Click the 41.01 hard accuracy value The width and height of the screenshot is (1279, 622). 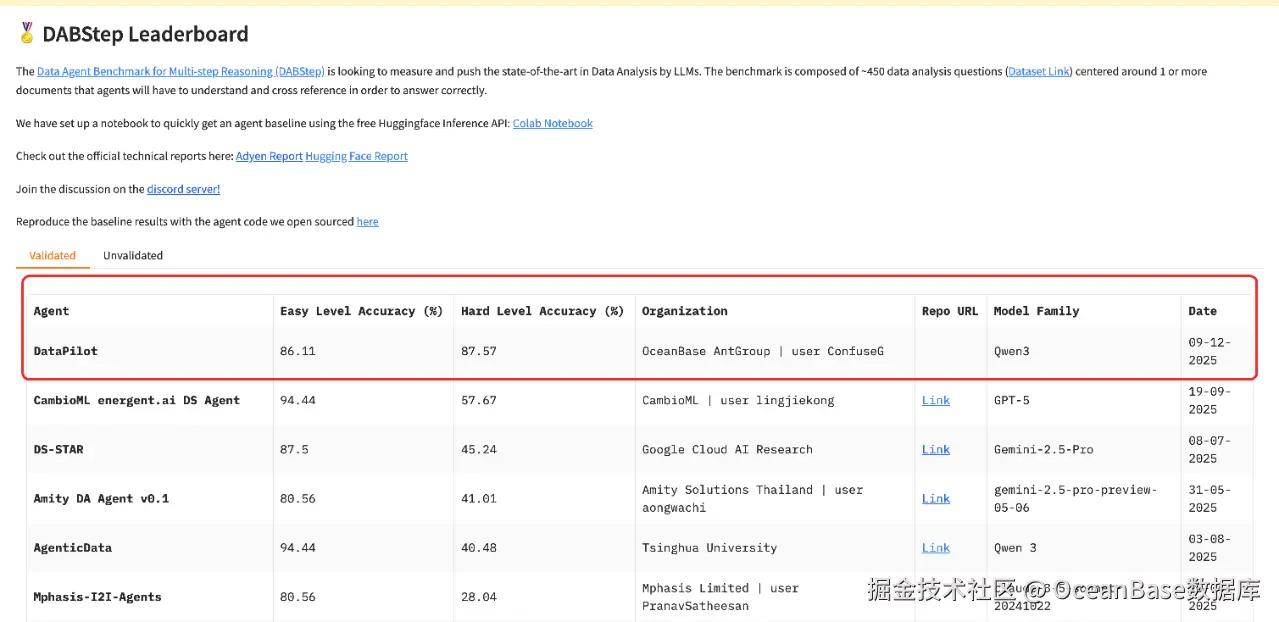point(479,498)
